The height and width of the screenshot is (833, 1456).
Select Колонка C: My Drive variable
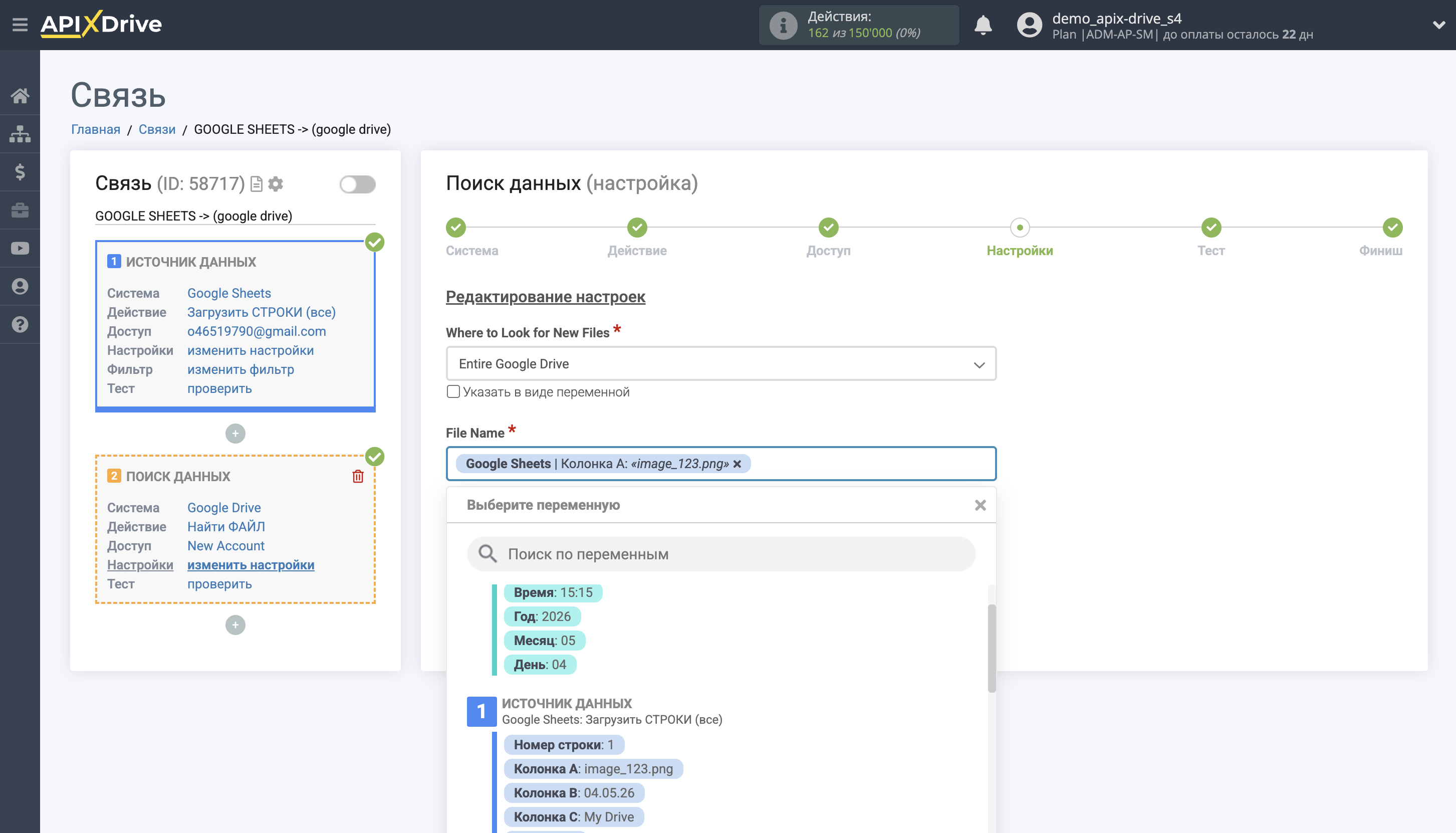574,817
